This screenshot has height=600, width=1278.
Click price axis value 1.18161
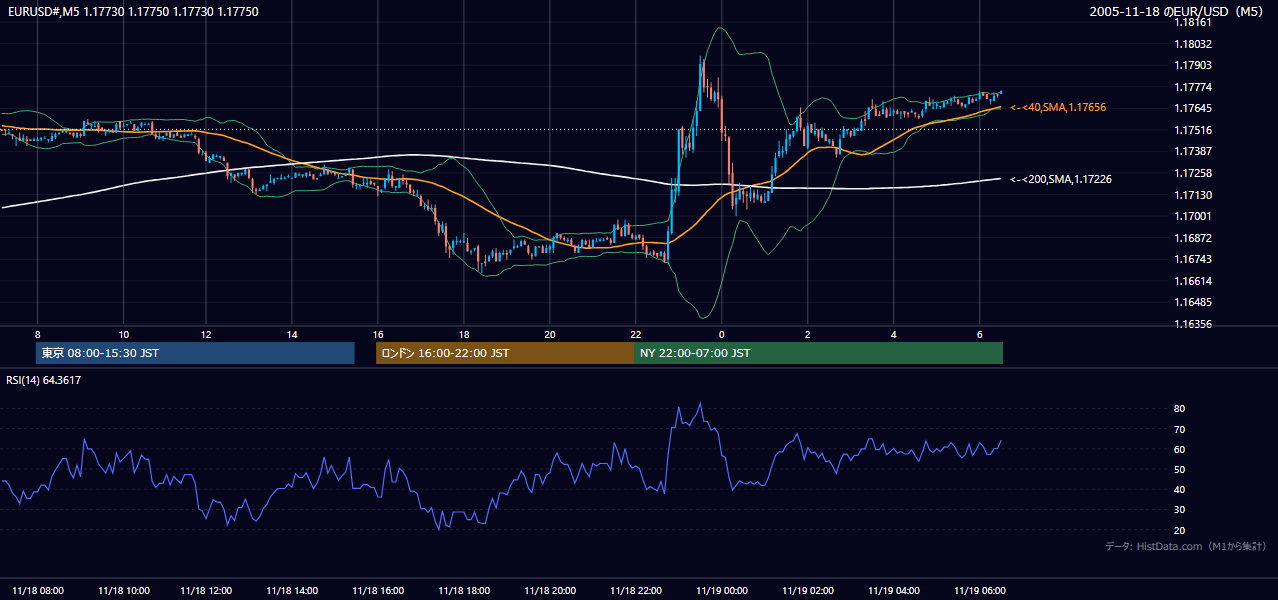(x=1192, y=22)
